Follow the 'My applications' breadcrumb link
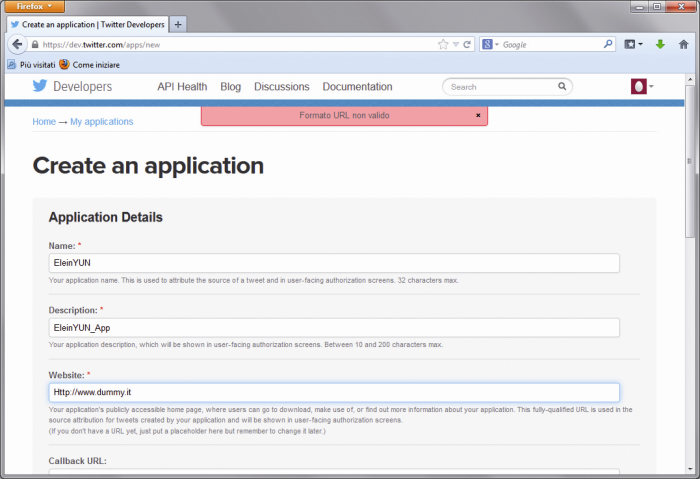 (x=101, y=122)
